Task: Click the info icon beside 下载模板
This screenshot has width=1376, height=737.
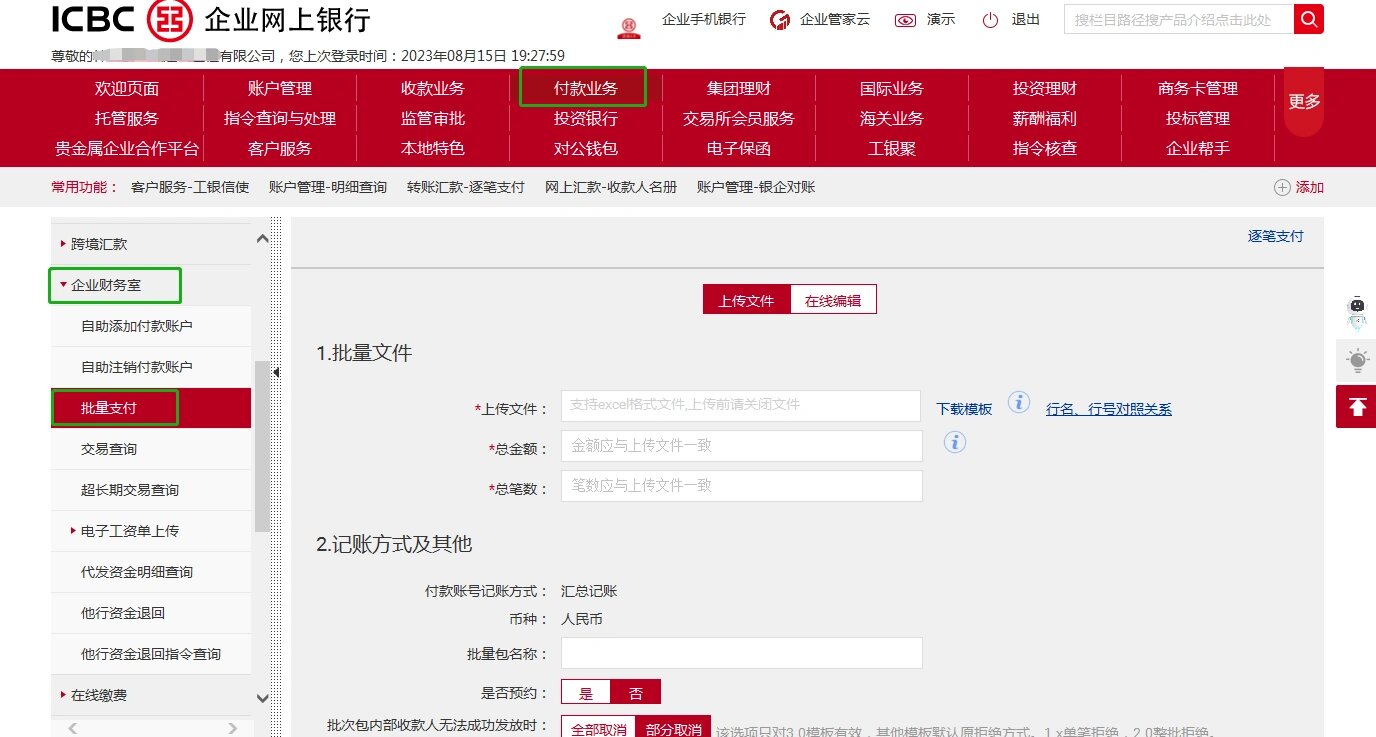Action: tap(1018, 403)
